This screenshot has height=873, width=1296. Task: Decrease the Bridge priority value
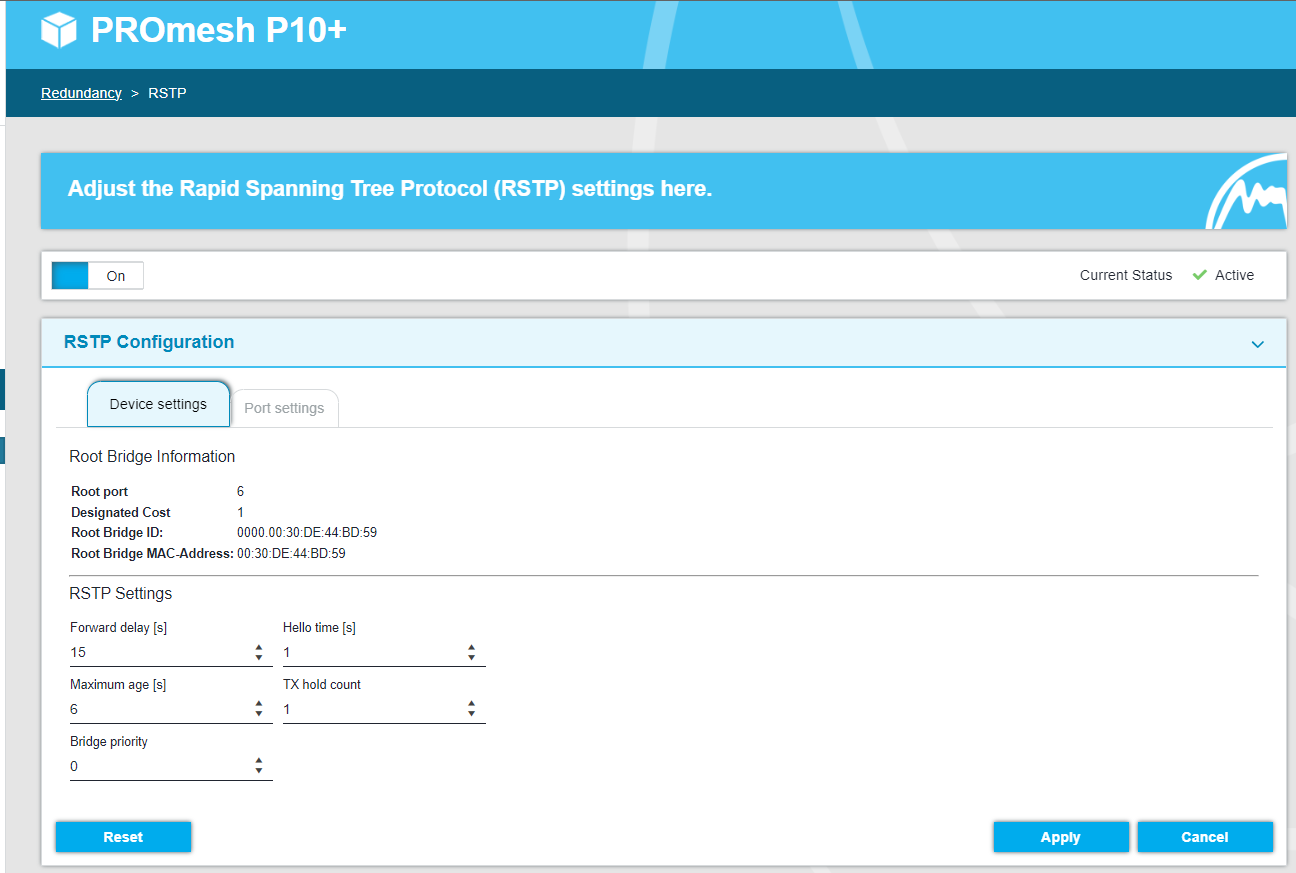(259, 772)
